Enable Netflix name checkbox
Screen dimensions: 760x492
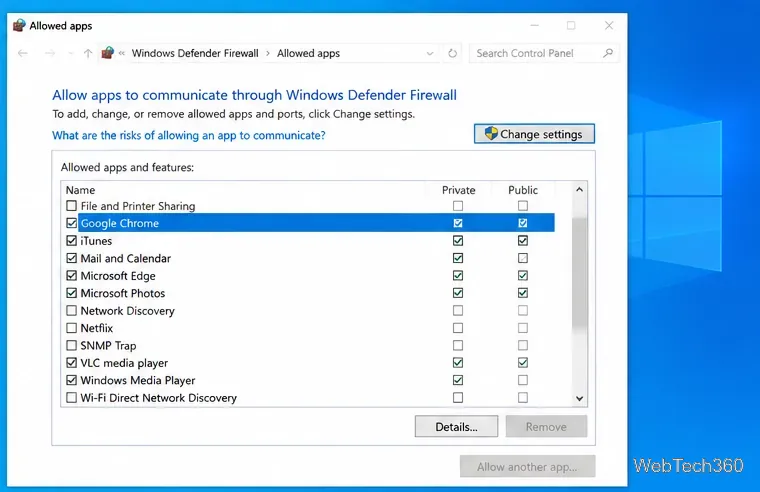(71, 328)
